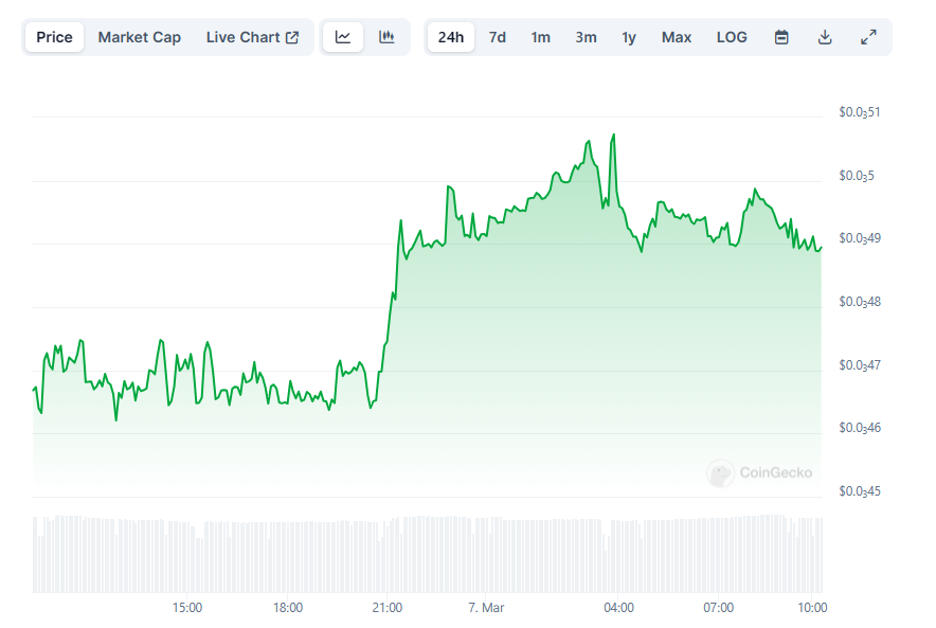The width and height of the screenshot is (936, 628).
Task: Switch to line chart view icon
Action: (343, 37)
